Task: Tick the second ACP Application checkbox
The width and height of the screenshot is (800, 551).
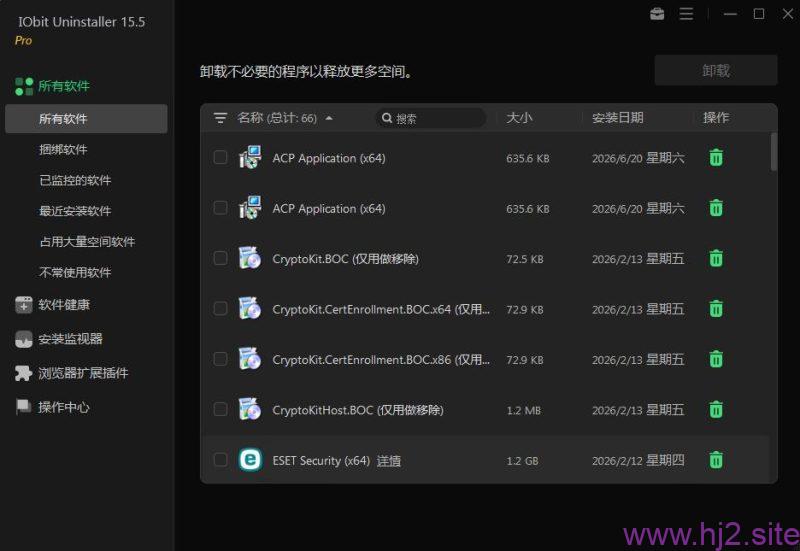Action: [220, 208]
